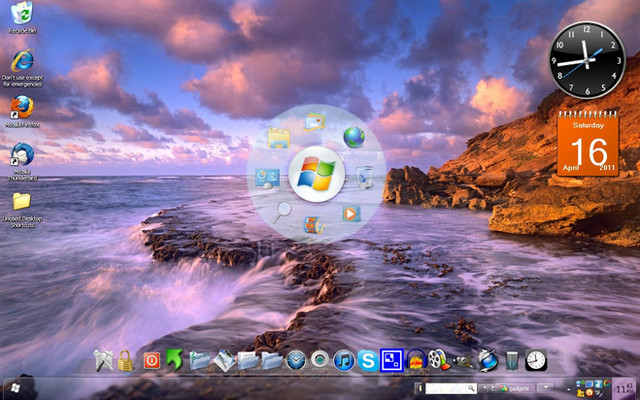Image resolution: width=640 pixels, height=400 pixels.
Task: Click the silver webcam icon in the dock
Action: tap(320, 360)
